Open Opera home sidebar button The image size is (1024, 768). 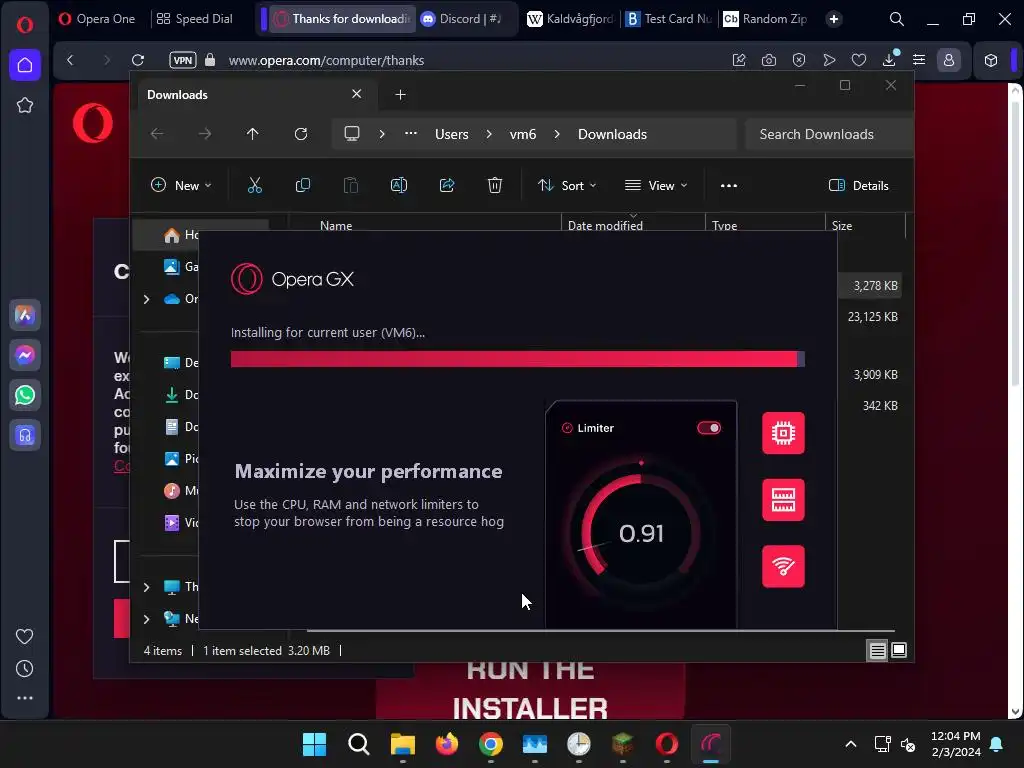coord(25,65)
